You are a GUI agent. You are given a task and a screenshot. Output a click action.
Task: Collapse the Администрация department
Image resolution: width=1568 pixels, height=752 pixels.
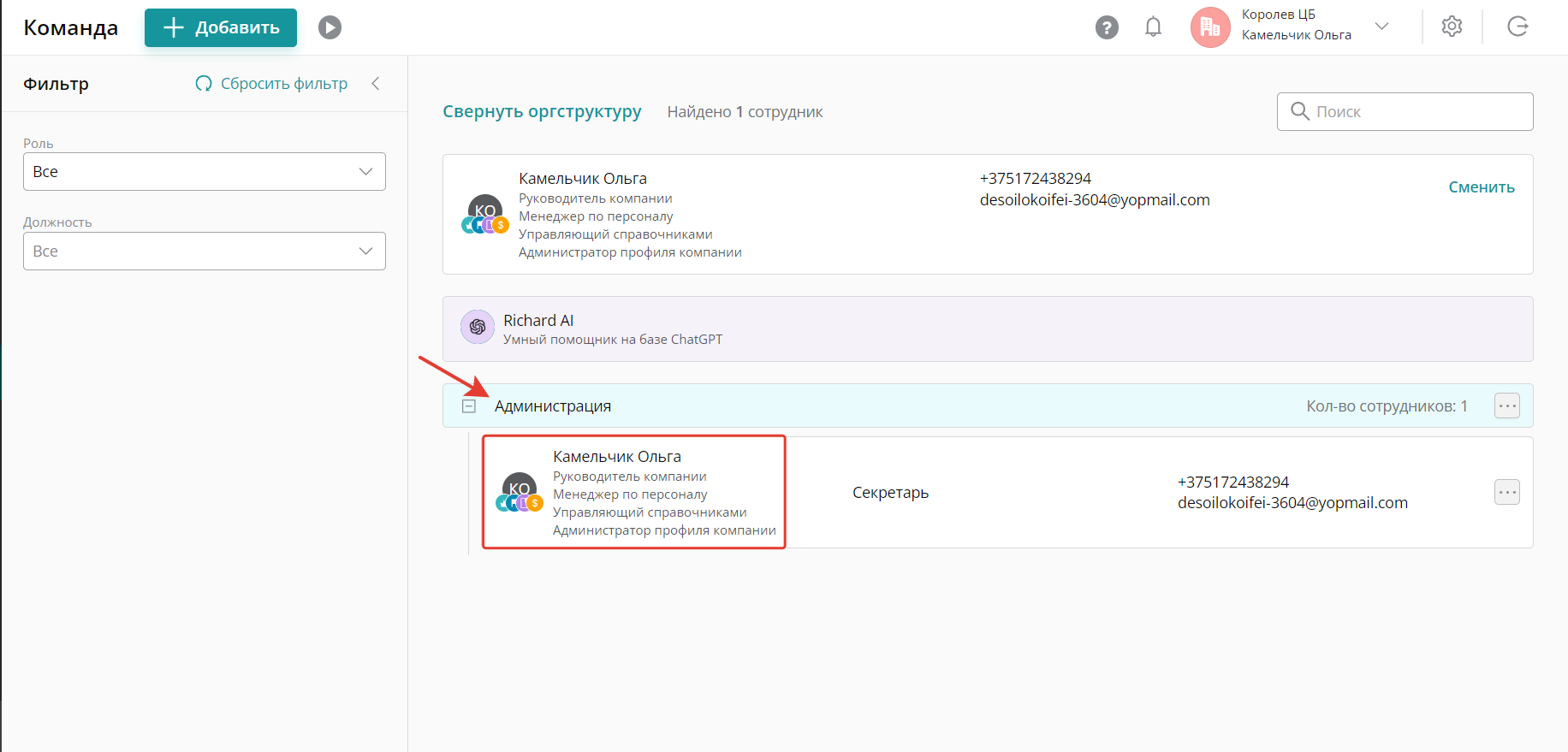[469, 406]
